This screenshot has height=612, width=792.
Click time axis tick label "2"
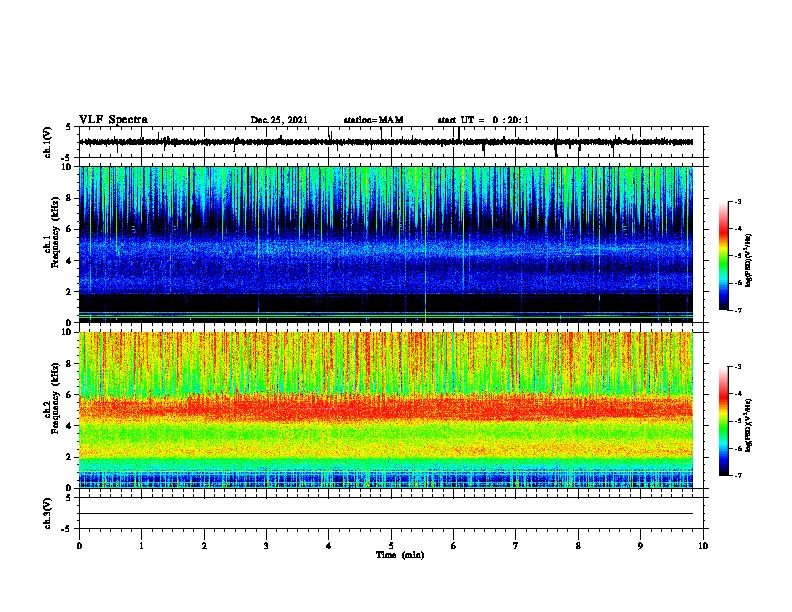pos(204,545)
